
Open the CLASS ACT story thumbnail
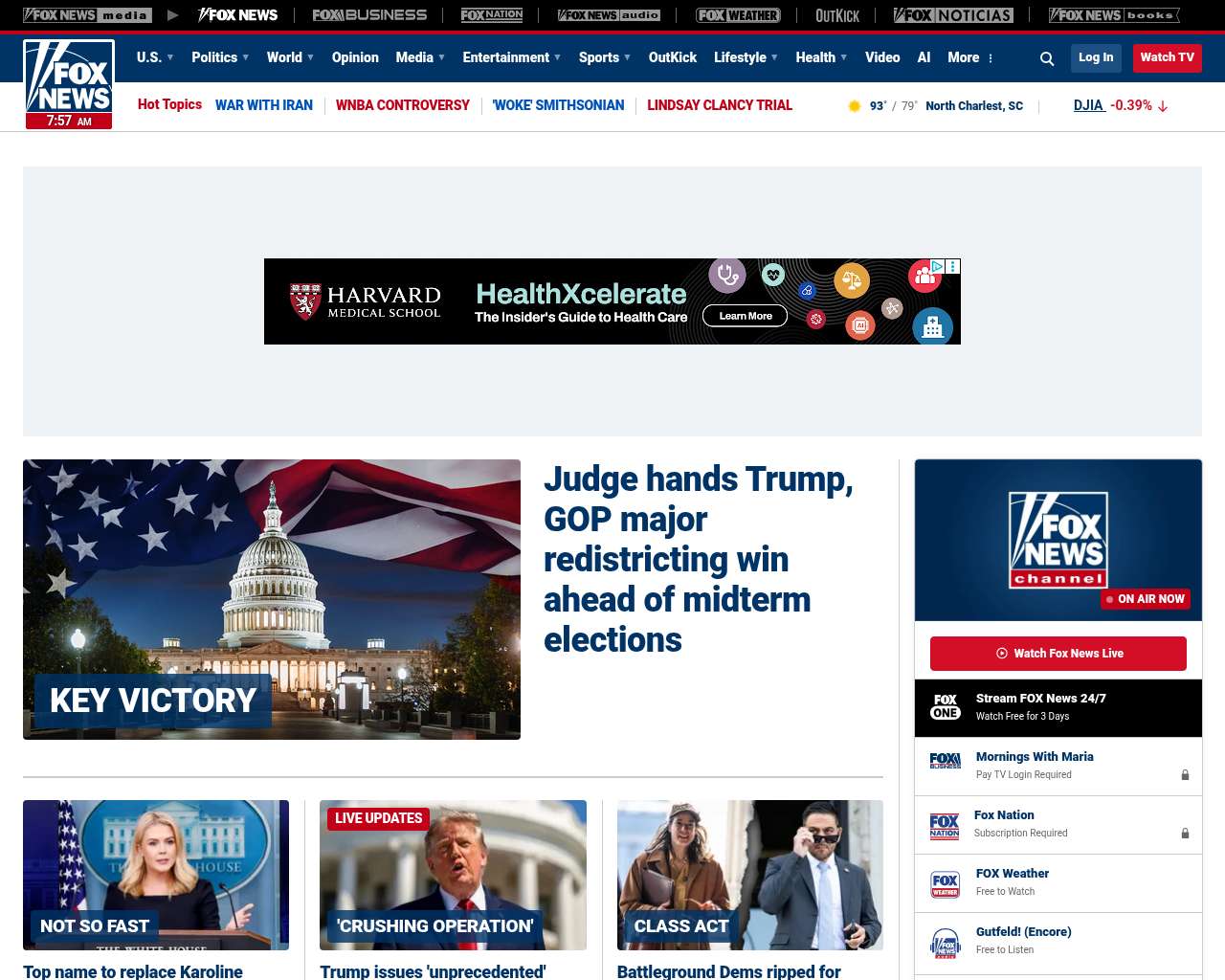pyautogui.click(x=750, y=875)
